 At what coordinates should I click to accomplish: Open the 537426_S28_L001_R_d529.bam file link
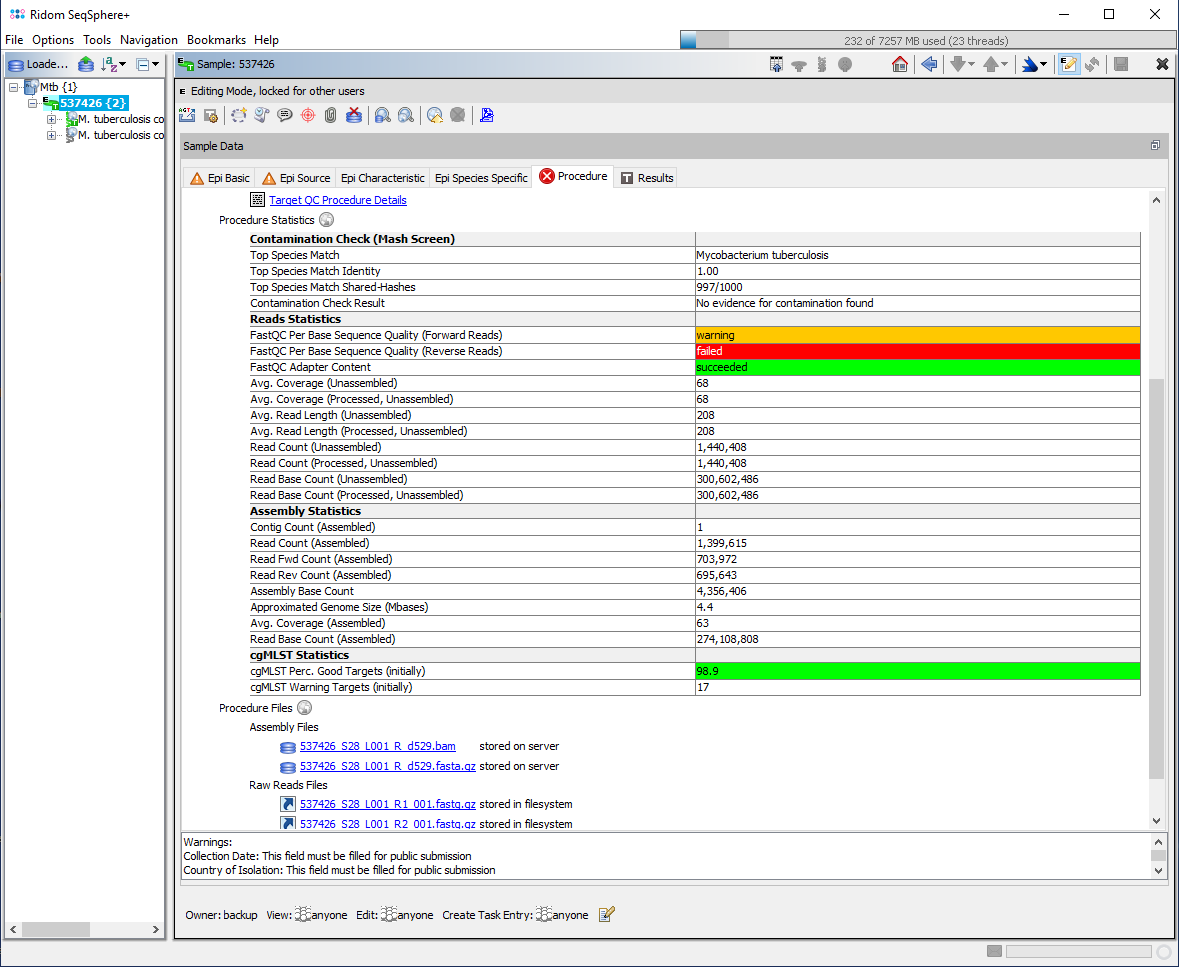(377, 746)
